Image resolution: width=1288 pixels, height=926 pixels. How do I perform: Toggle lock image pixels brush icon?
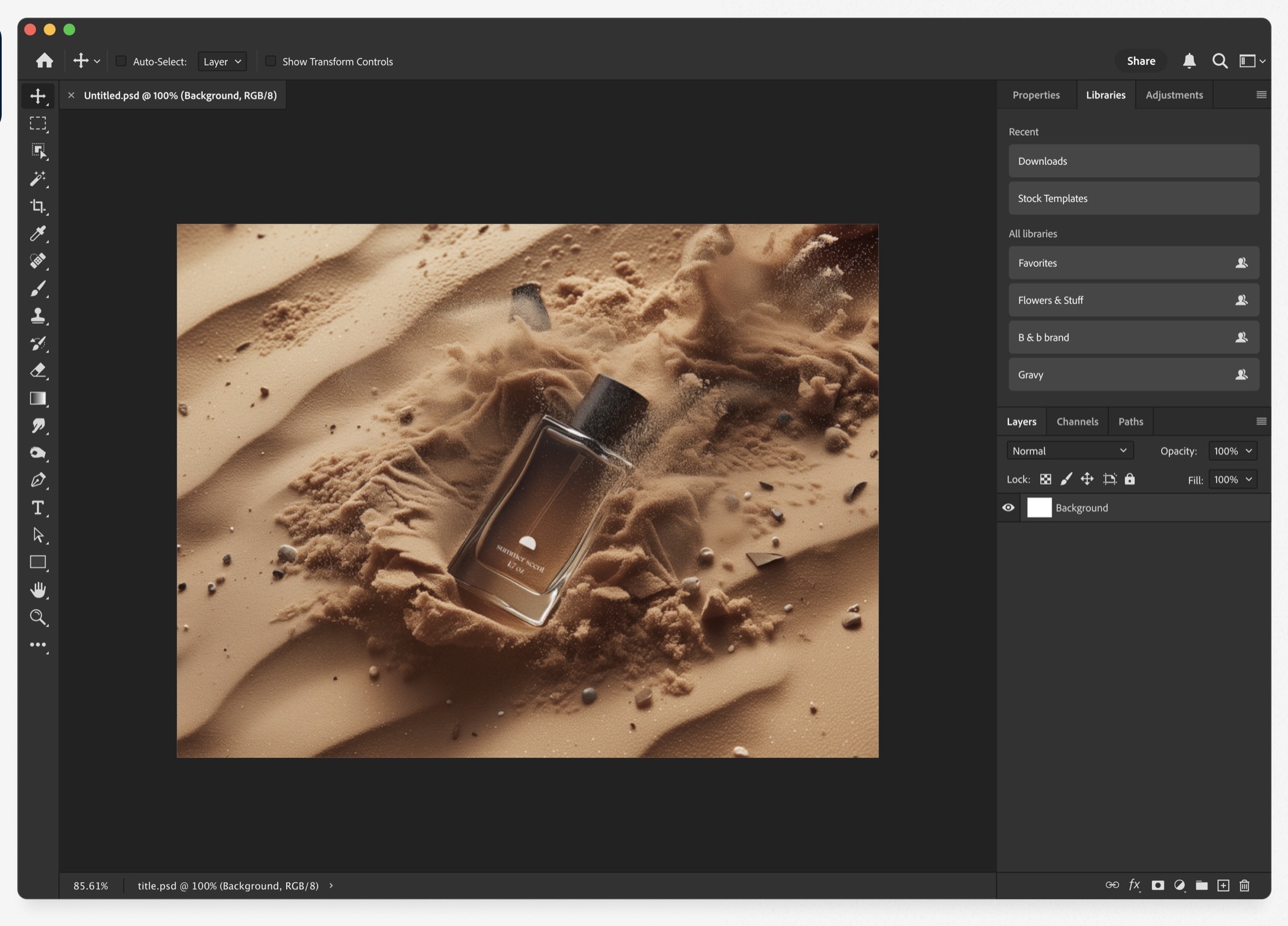point(1066,479)
